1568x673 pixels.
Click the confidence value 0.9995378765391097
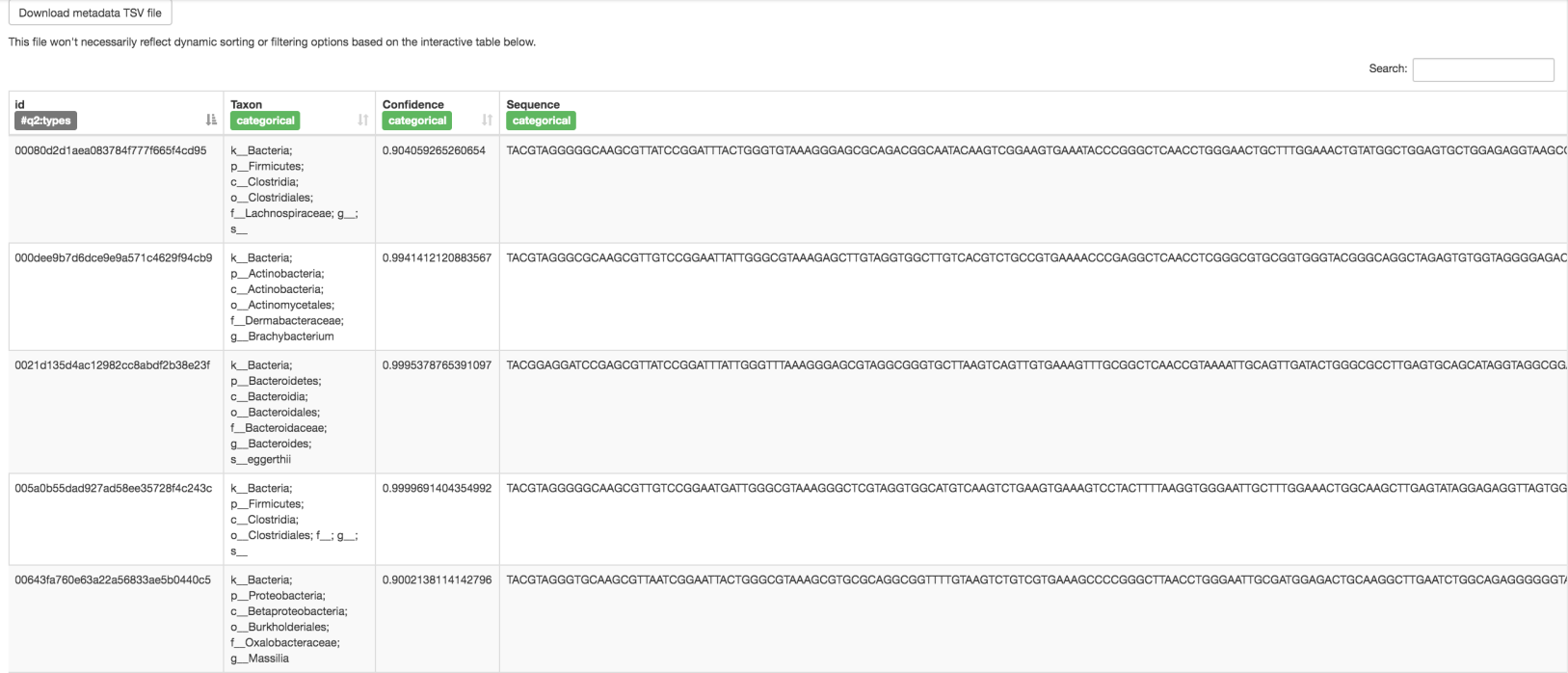pyautogui.click(x=437, y=365)
